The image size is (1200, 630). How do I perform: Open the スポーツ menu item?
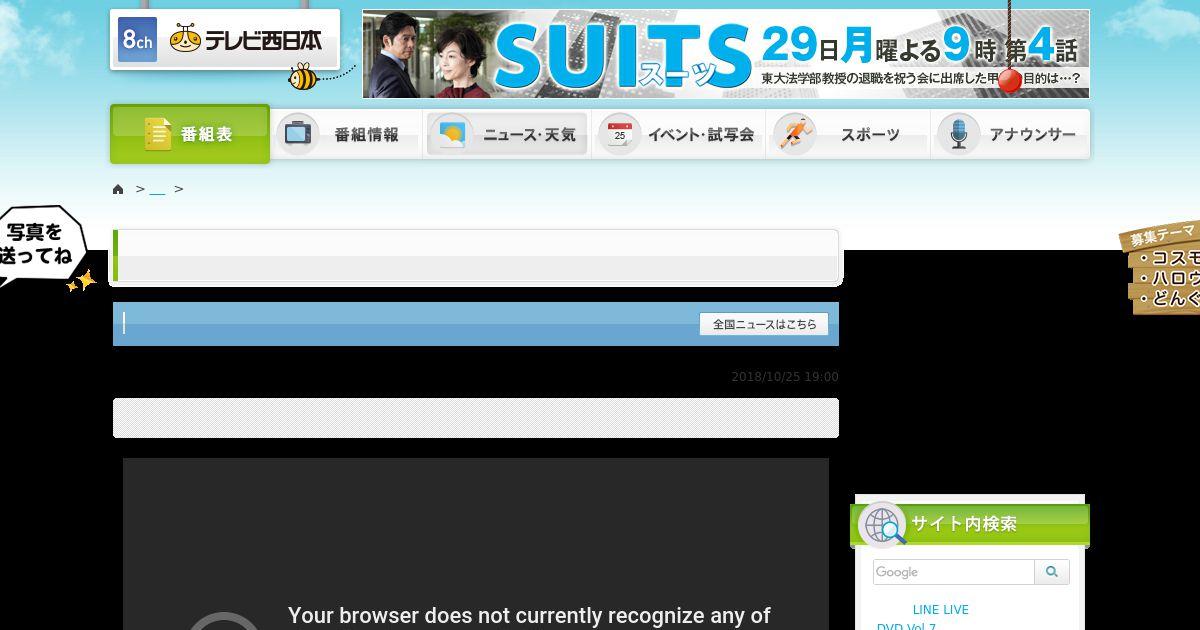tap(848, 134)
